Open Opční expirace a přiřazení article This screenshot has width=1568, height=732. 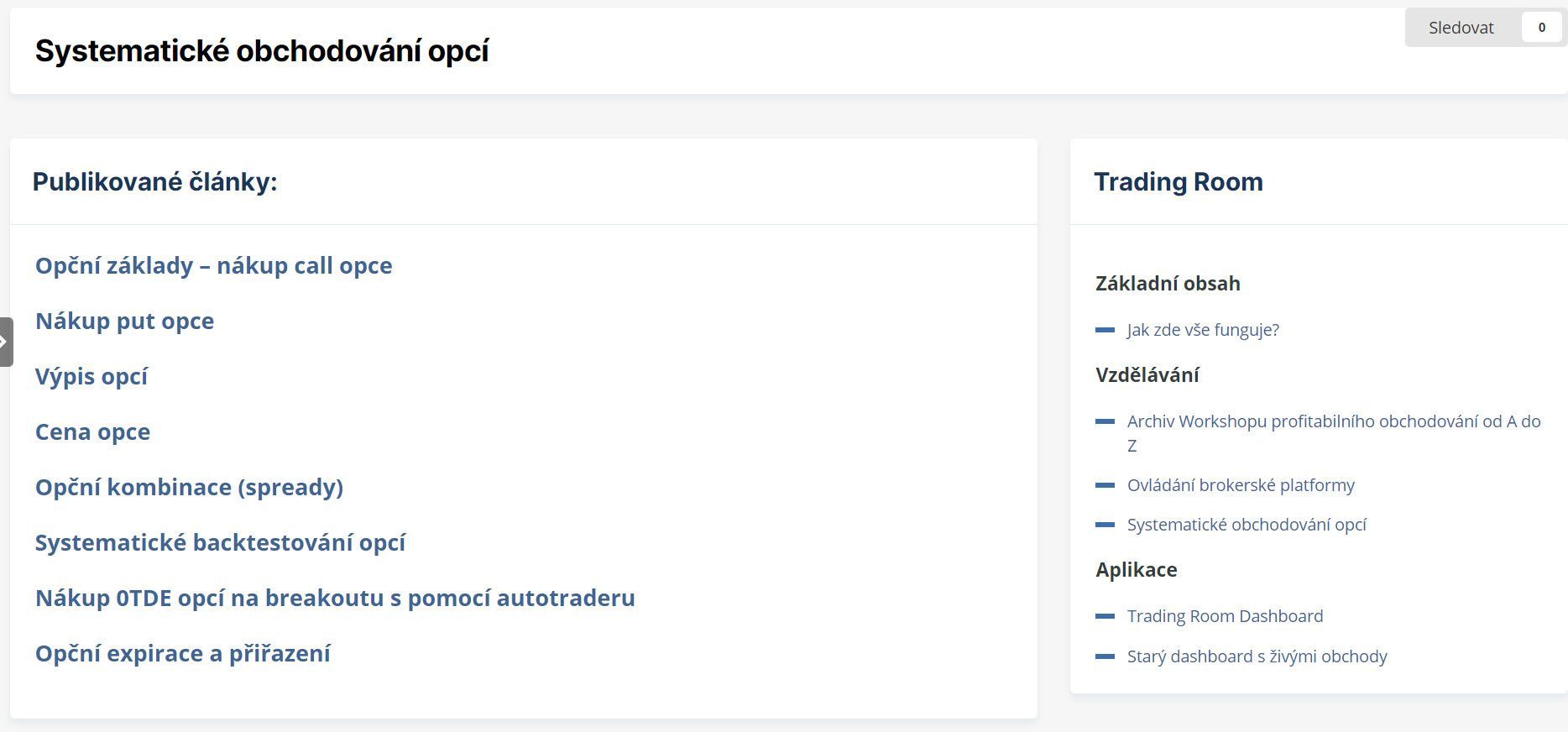[182, 653]
